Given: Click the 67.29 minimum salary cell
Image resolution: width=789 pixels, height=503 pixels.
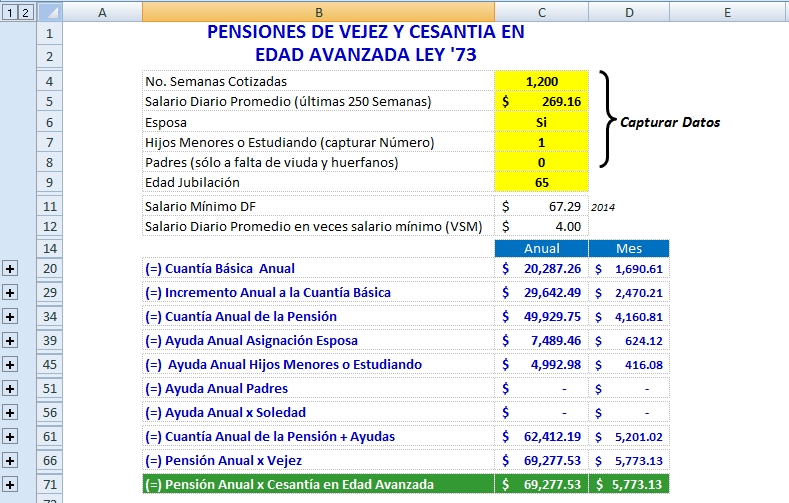Looking at the screenshot, I should point(541,206).
